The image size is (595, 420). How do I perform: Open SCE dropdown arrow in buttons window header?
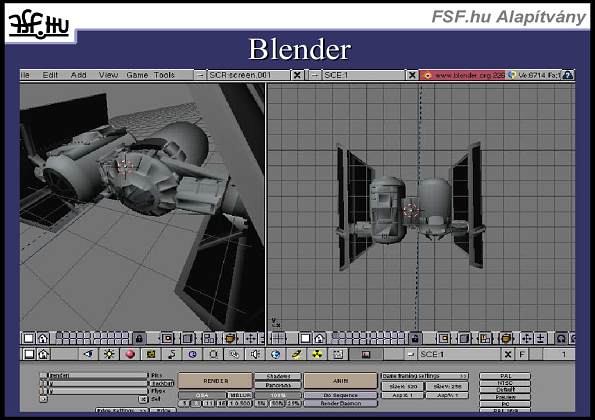tap(411, 354)
